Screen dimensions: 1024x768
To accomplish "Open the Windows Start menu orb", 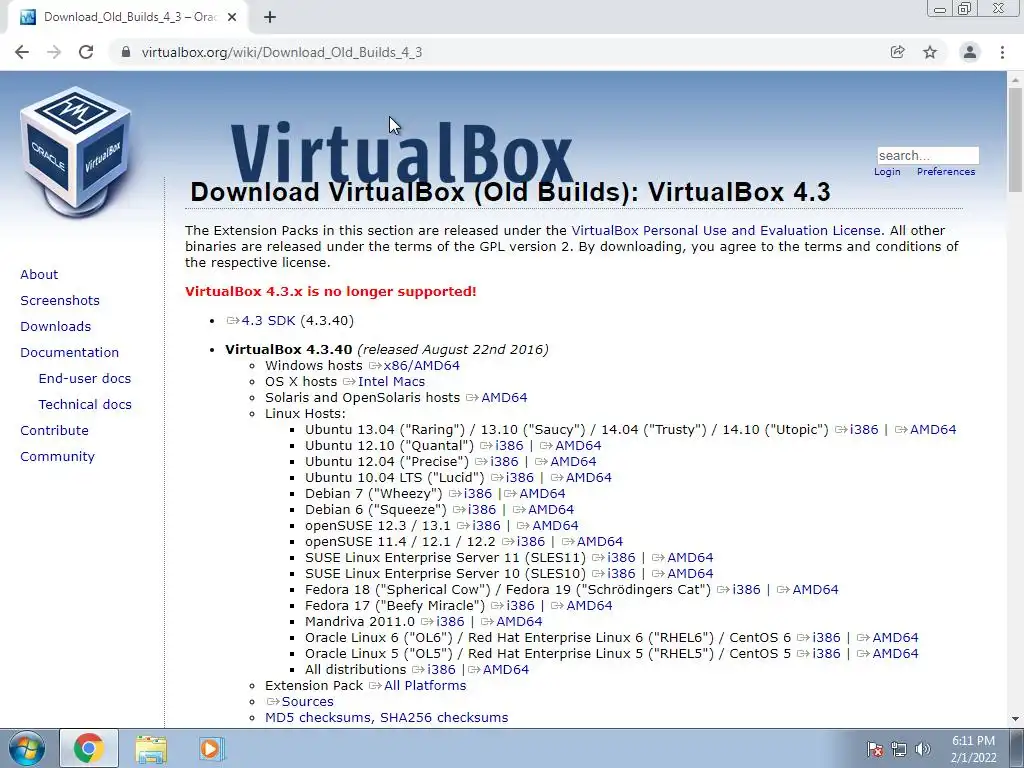I will pyautogui.click(x=26, y=748).
